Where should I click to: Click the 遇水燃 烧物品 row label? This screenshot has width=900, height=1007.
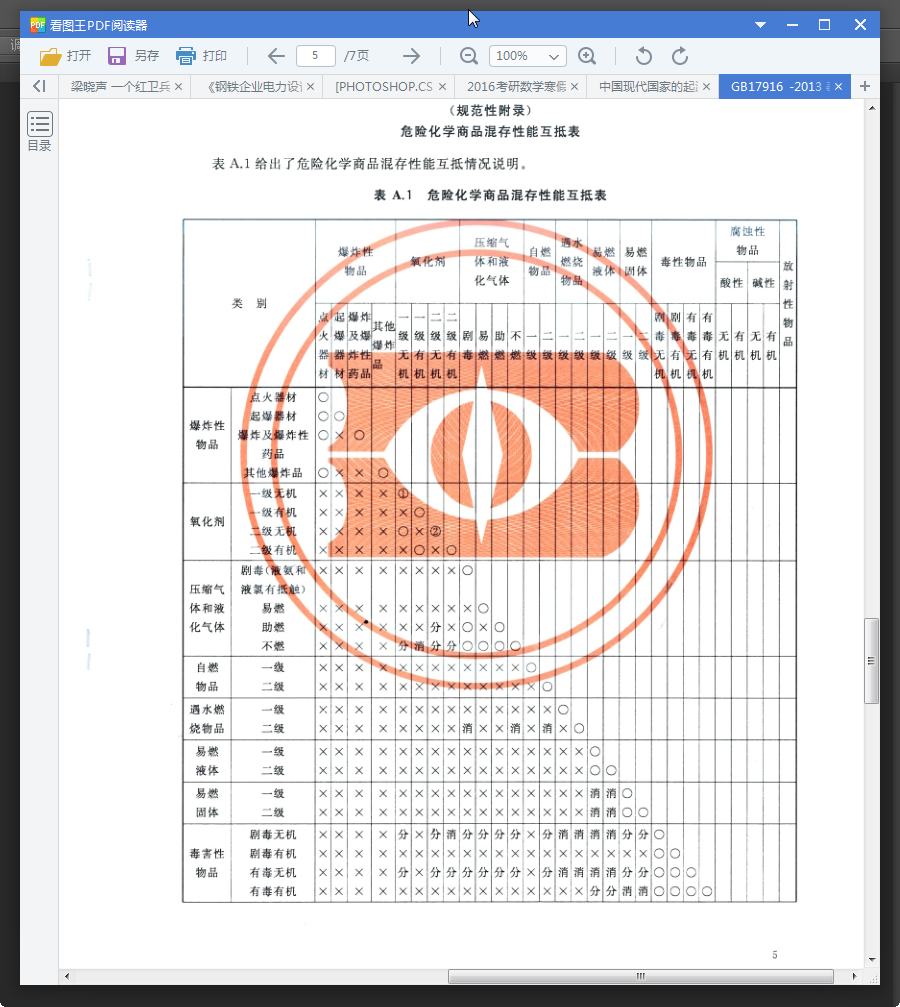(x=207, y=719)
